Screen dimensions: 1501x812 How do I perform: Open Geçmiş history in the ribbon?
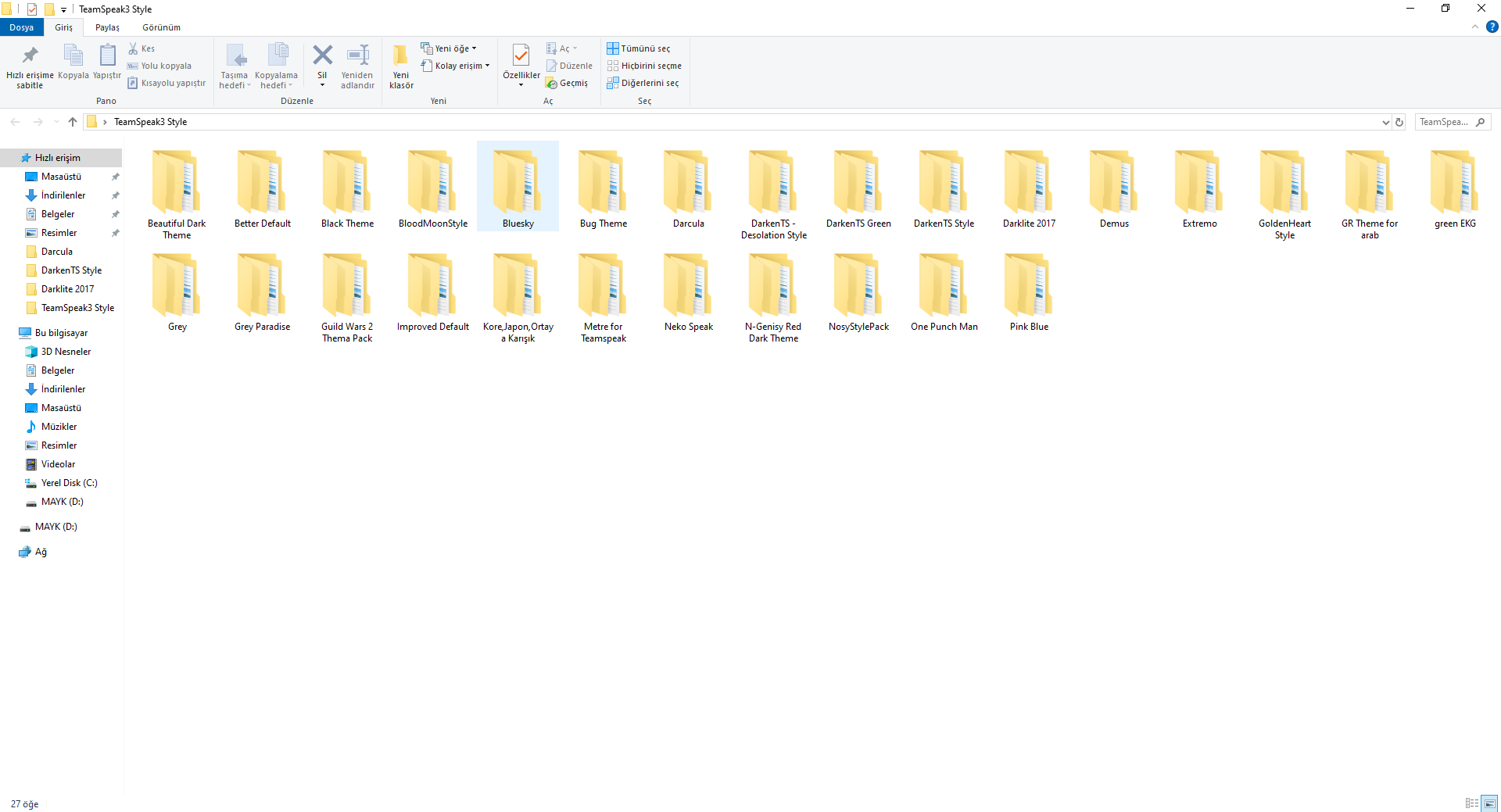567,83
